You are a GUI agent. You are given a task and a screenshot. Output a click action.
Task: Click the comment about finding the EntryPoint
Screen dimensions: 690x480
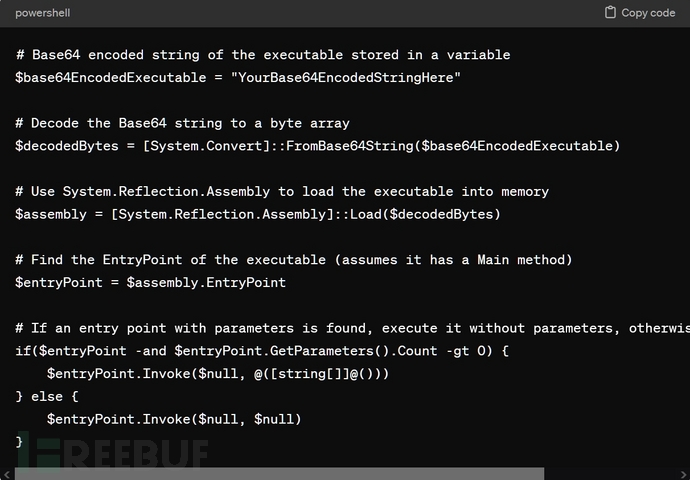coord(294,260)
